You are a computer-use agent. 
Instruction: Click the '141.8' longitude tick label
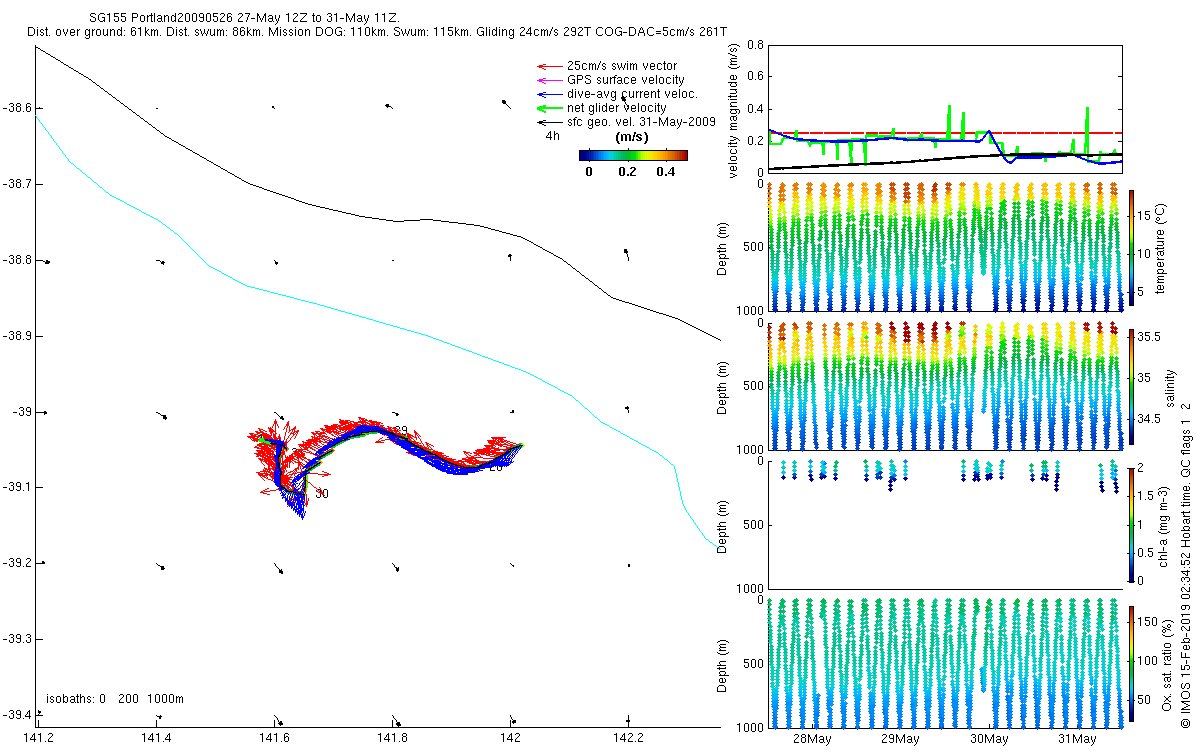[x=392, y=738]
